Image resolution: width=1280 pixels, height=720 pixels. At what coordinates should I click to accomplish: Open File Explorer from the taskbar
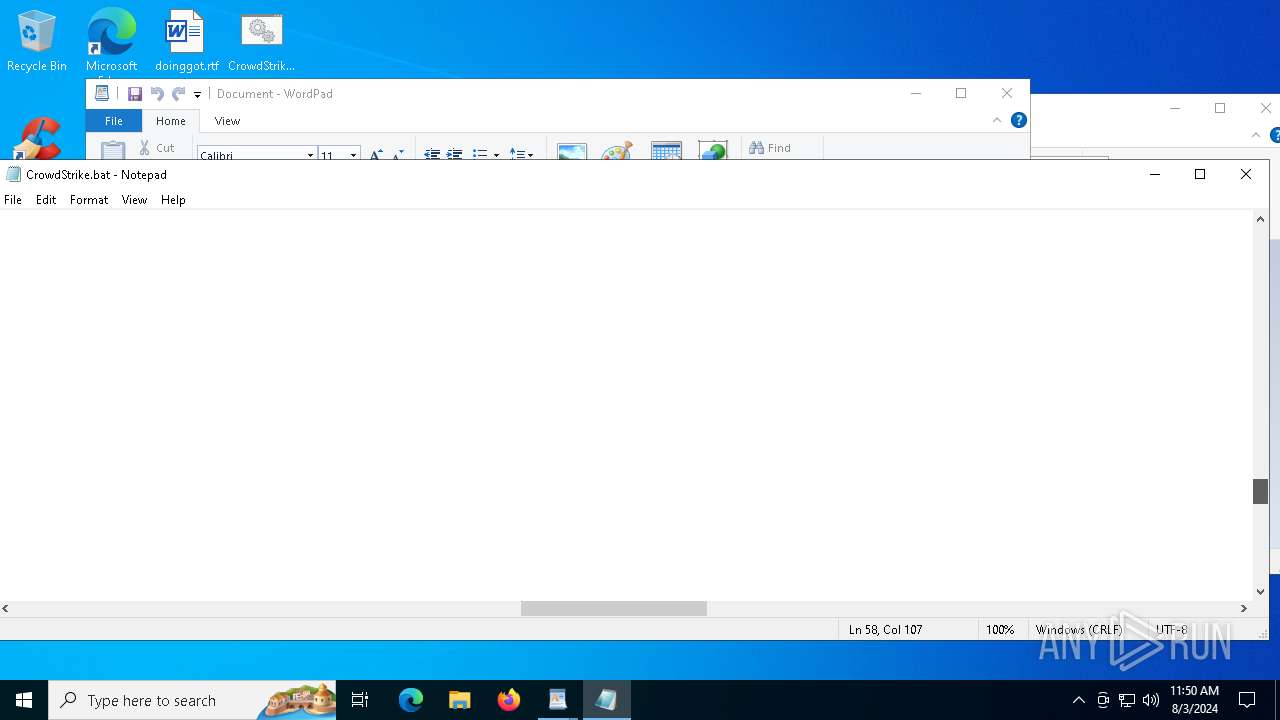pyautogui.click(x=460, y=700)
